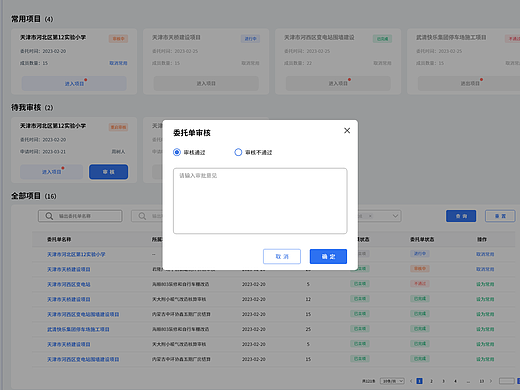This screenshot has width=520, height=390.
Task: Jump to page 13 in the pagination
Action: pos(481,381)
